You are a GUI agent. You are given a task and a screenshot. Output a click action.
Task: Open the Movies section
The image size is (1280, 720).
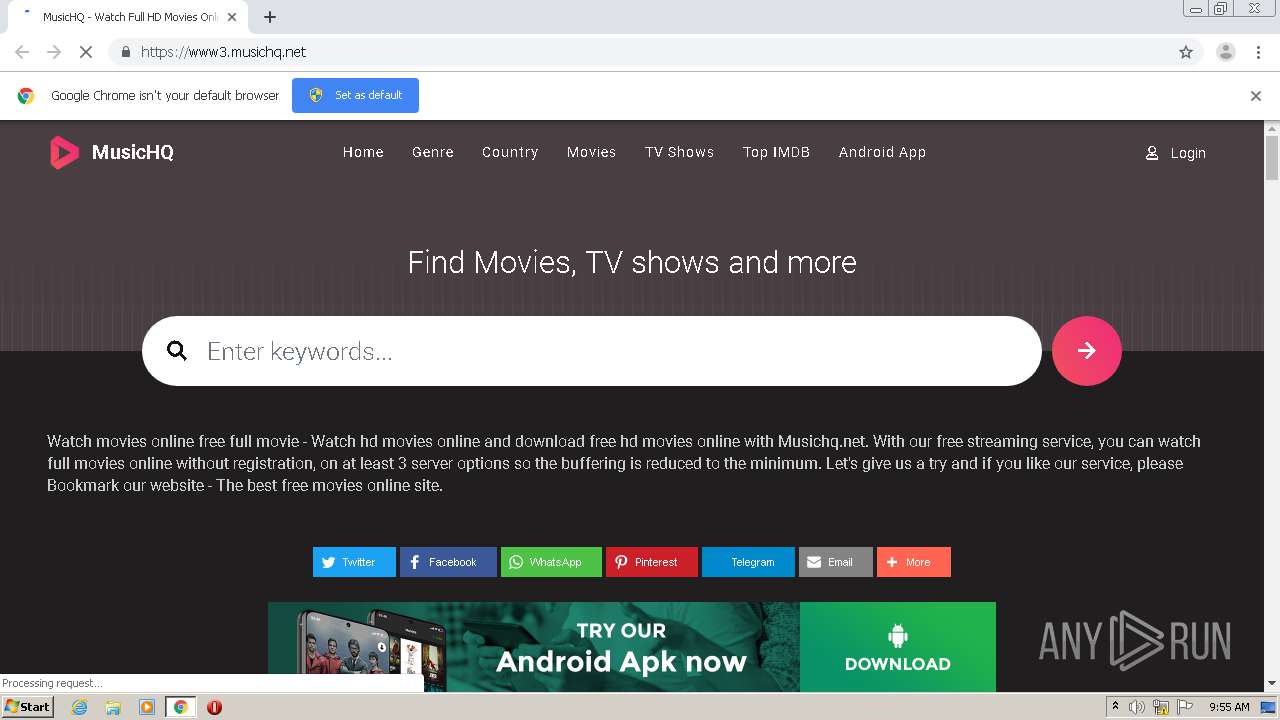pos(591,152)
